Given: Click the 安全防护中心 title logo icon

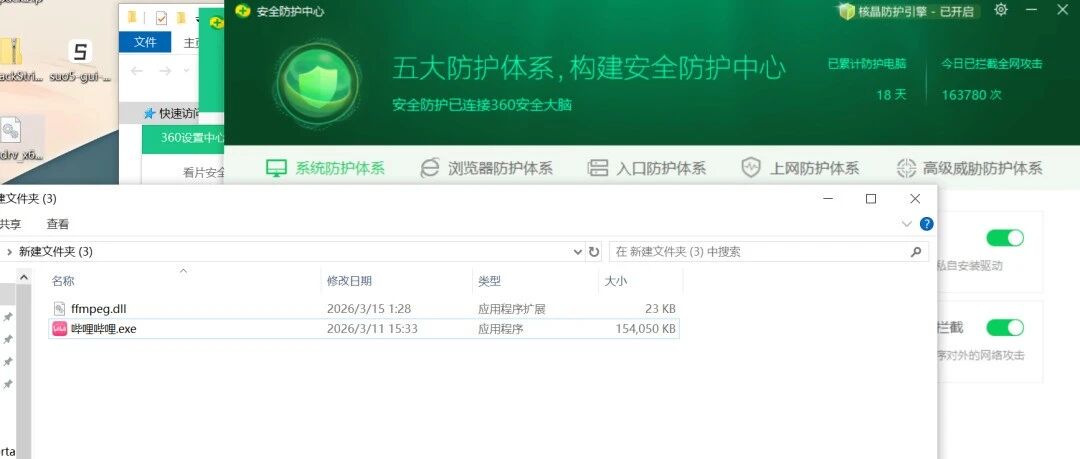Looking at the screenshot, I should pyautogui.click(x=242, y=11).
